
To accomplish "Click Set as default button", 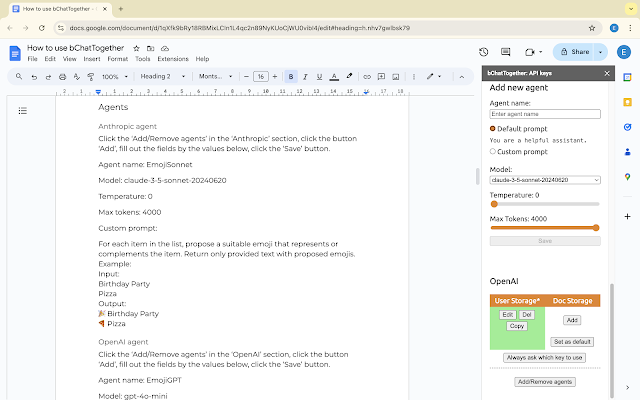I will [x=572, y=342].
